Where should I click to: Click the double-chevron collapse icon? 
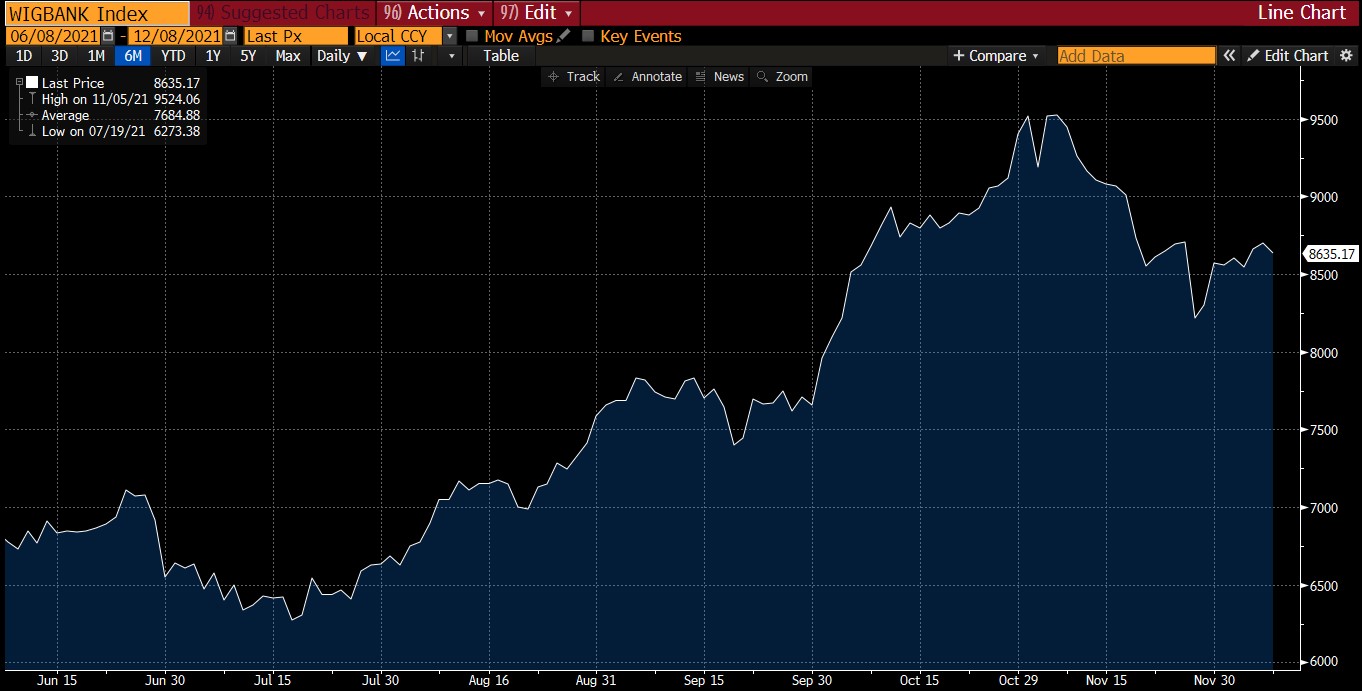[x=1229, y=56]
